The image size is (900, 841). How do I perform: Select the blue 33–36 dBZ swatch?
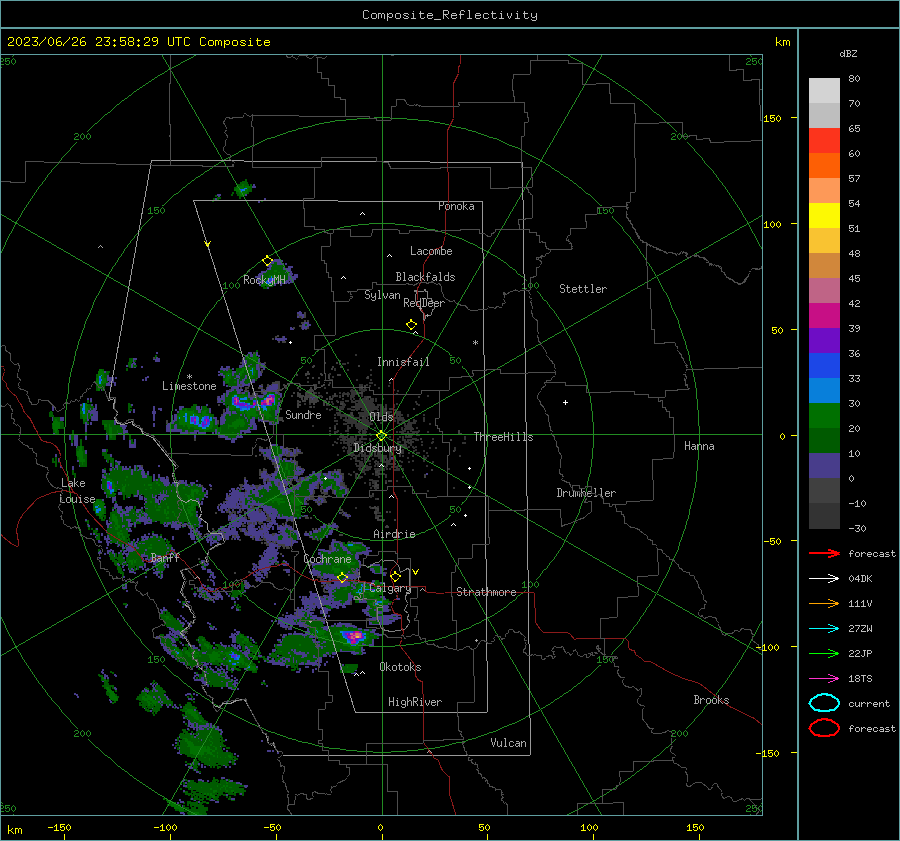[x=824, y=365]
